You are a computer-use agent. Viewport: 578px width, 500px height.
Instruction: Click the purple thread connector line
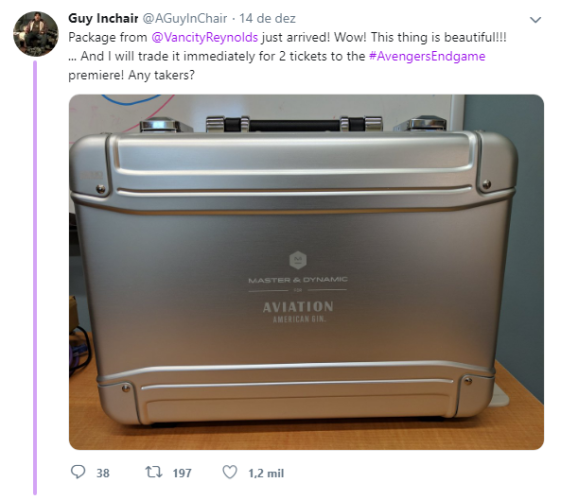35,278
